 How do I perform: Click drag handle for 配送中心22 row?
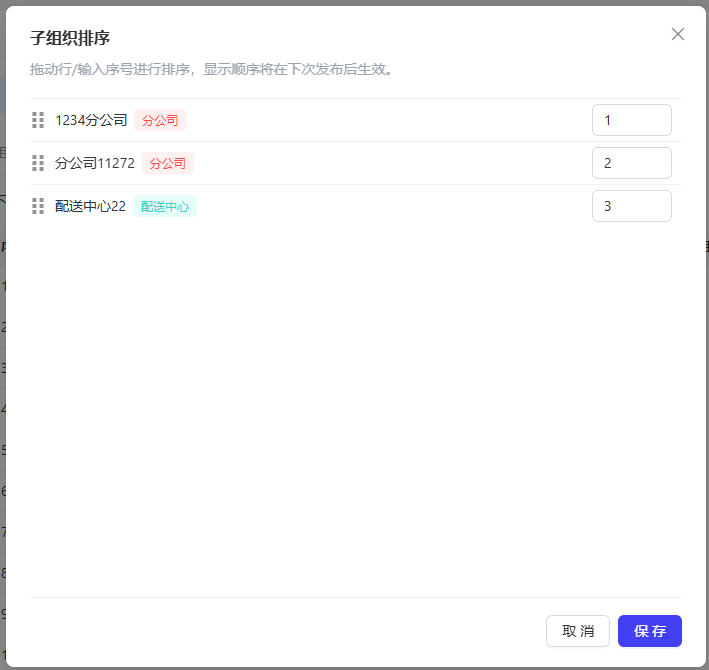click(x=38, y=206)
